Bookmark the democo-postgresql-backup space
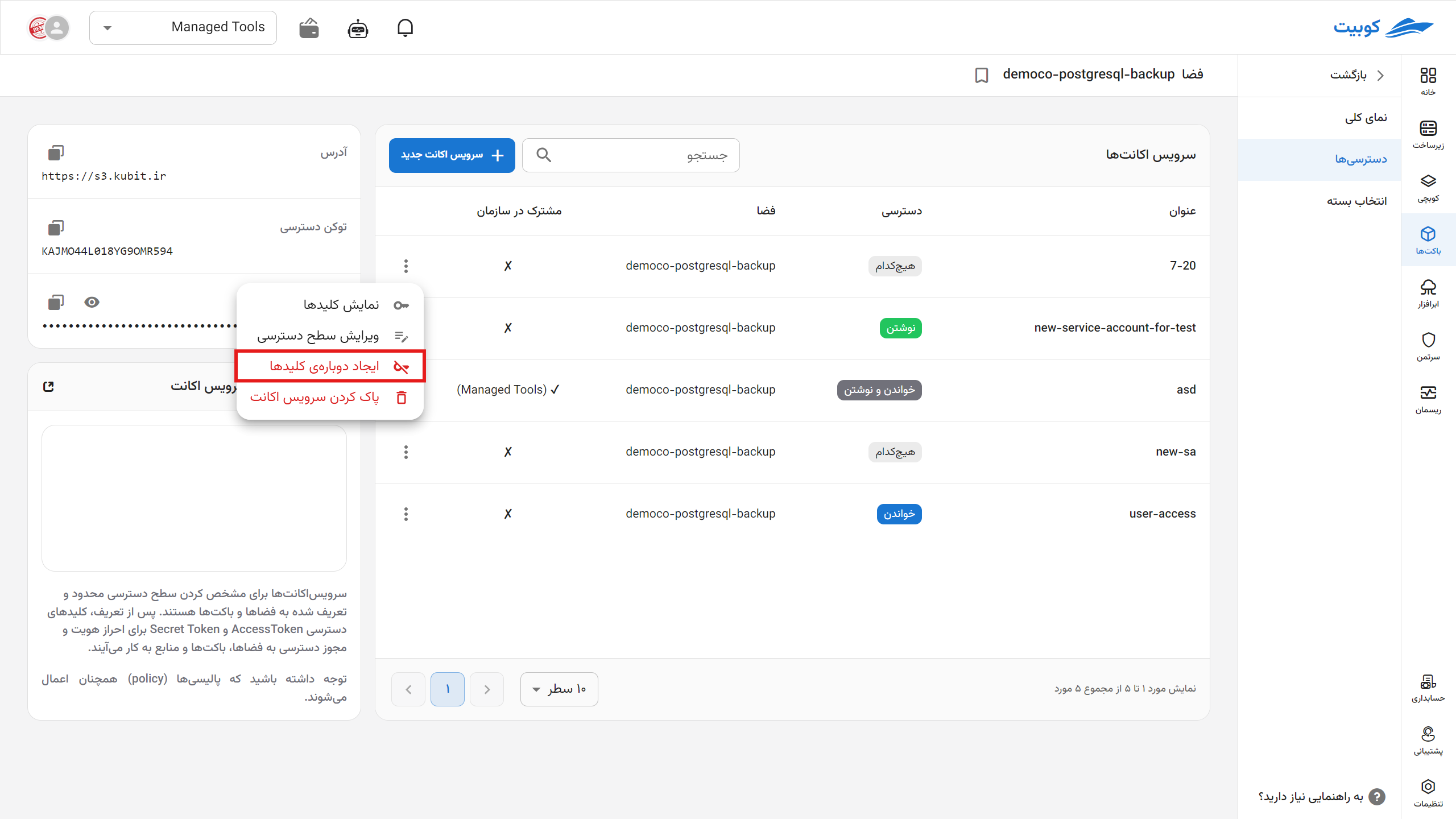 point(982,75)
